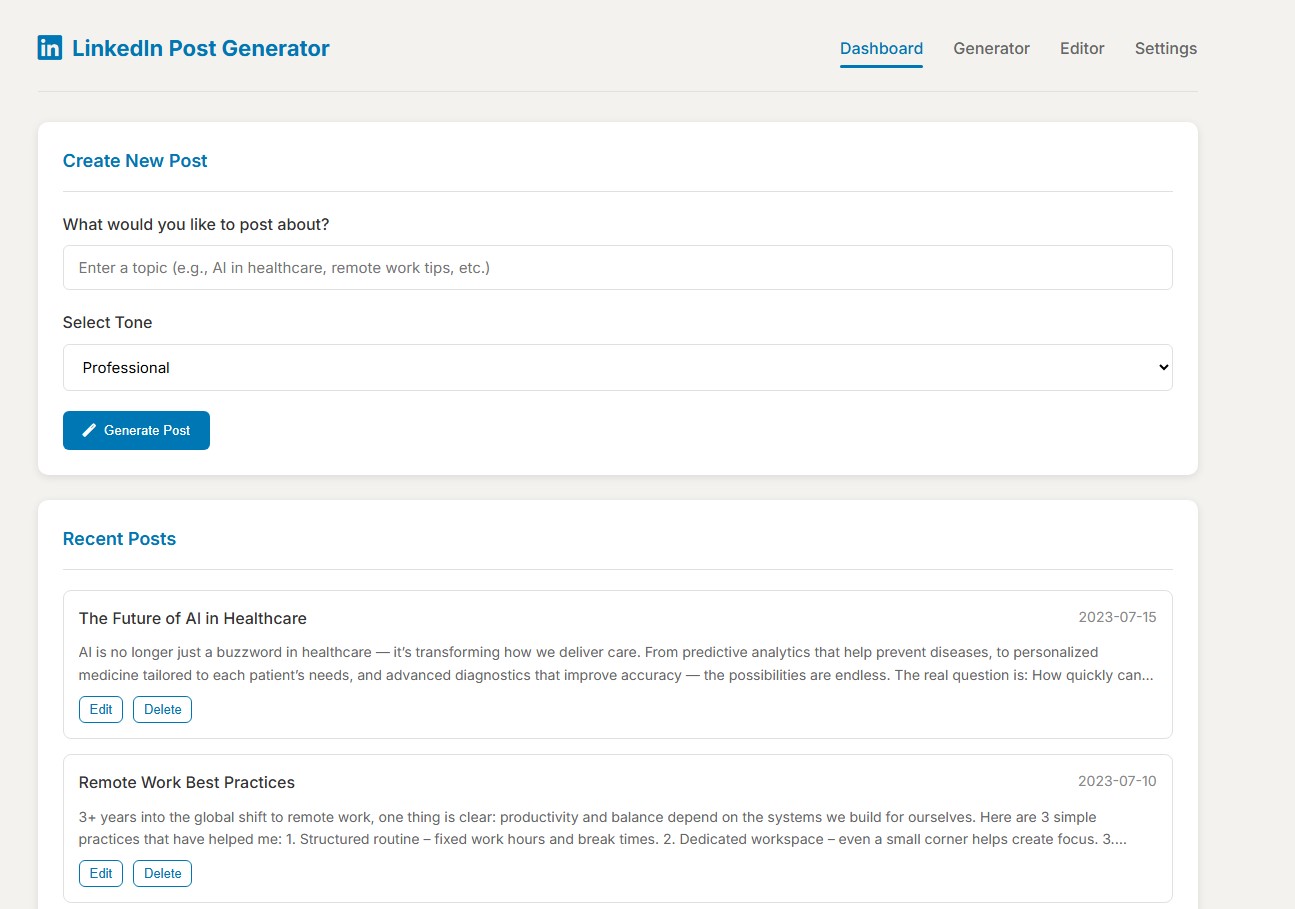Focus the topic input field
Screen dimensions: 1295x909
[x=617, y=268]
